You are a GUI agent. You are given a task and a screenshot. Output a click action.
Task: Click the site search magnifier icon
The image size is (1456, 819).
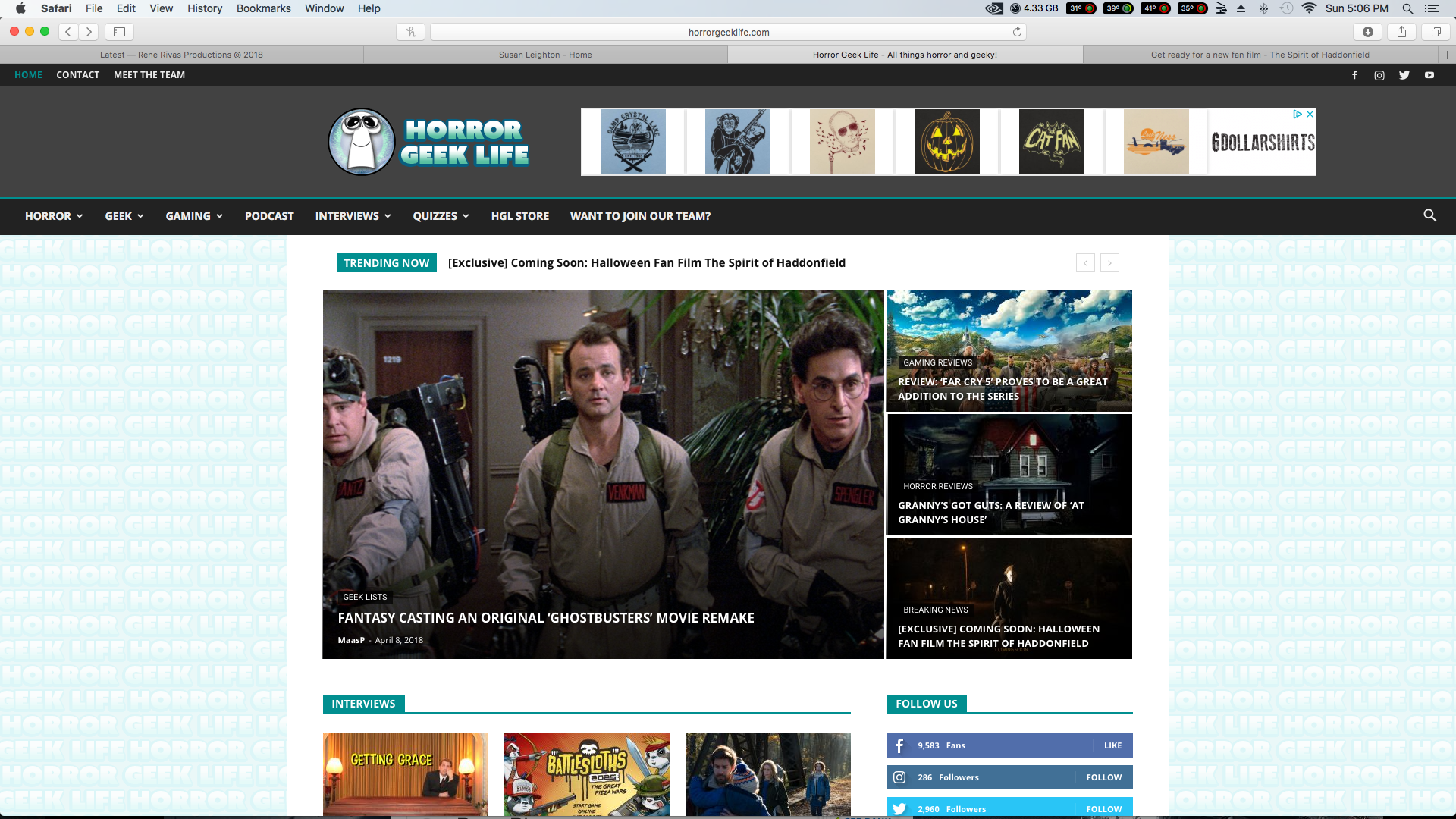(x=1429, y=215)
